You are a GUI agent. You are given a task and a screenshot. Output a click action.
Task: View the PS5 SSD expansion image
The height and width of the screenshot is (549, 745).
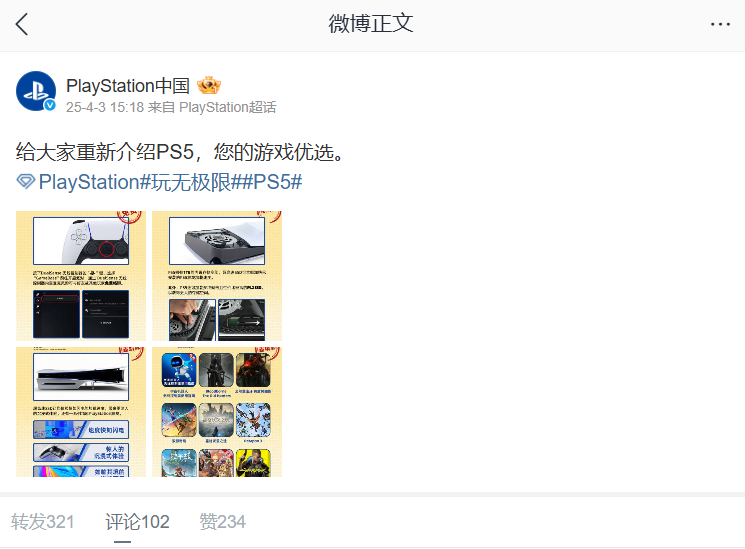click(x=217, y=276)
